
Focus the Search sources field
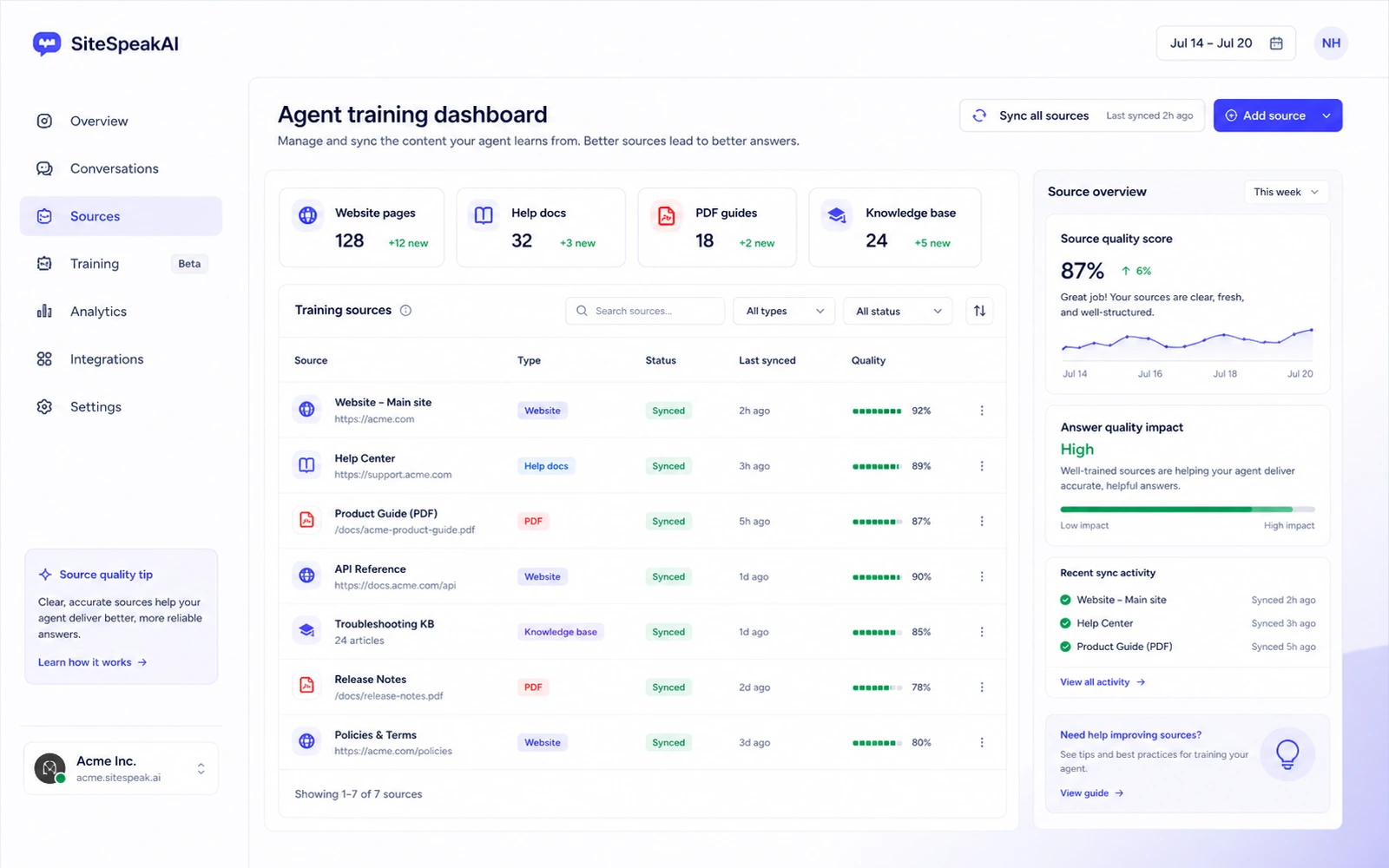tap(645, 311)
